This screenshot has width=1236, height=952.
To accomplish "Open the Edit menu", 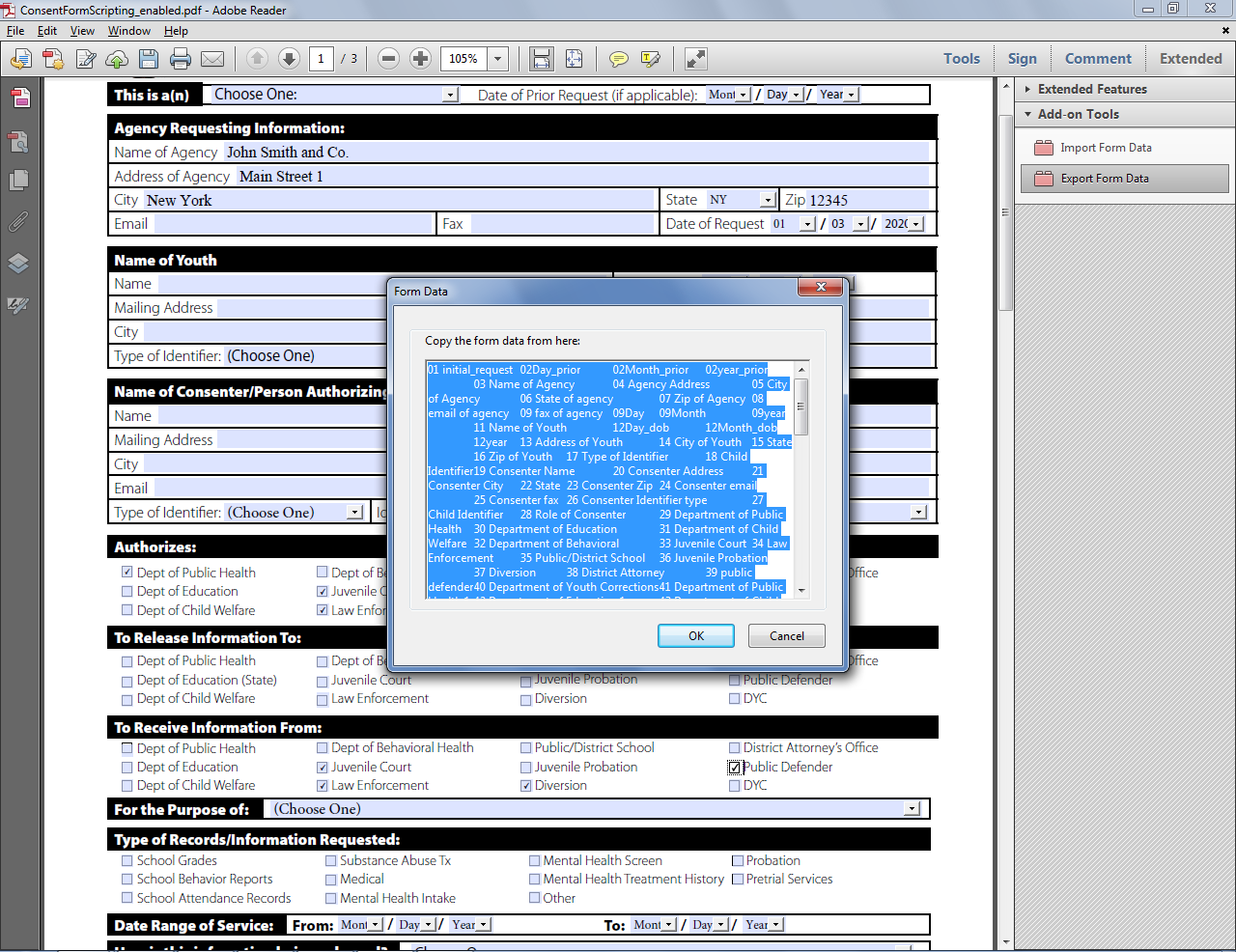I will [47, 31].
